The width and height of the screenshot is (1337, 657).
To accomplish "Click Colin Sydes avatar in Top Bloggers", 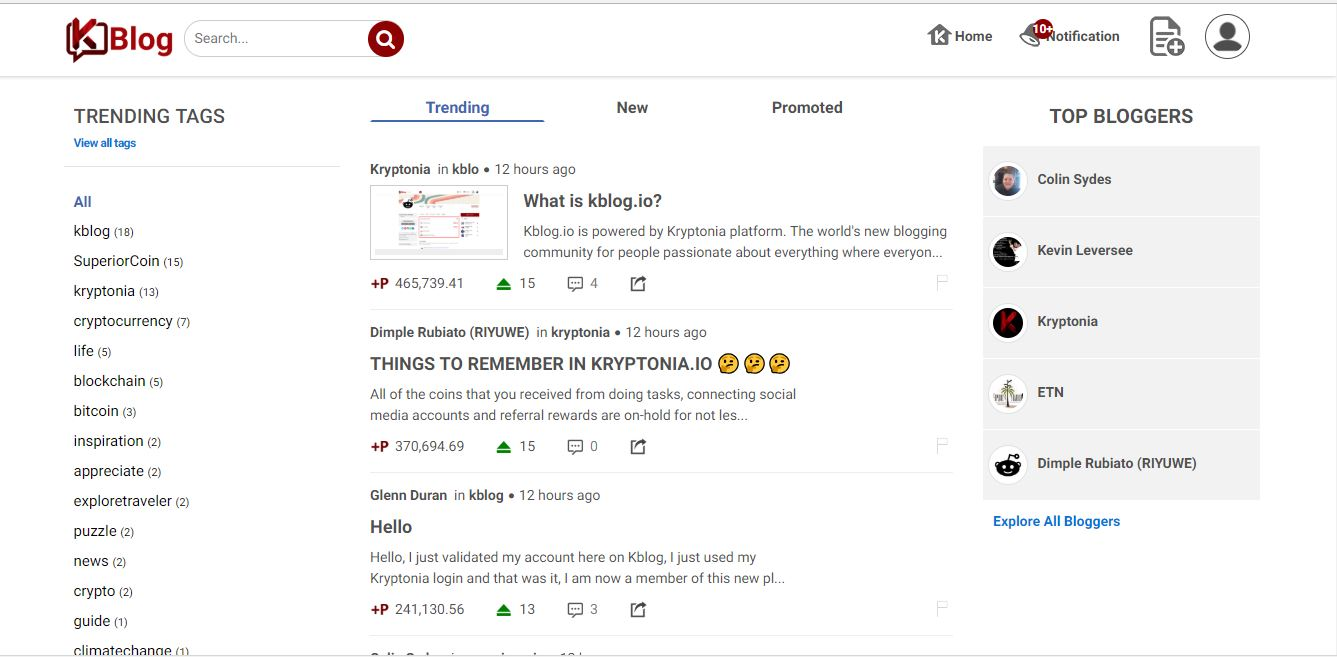I will point(1008,181).
